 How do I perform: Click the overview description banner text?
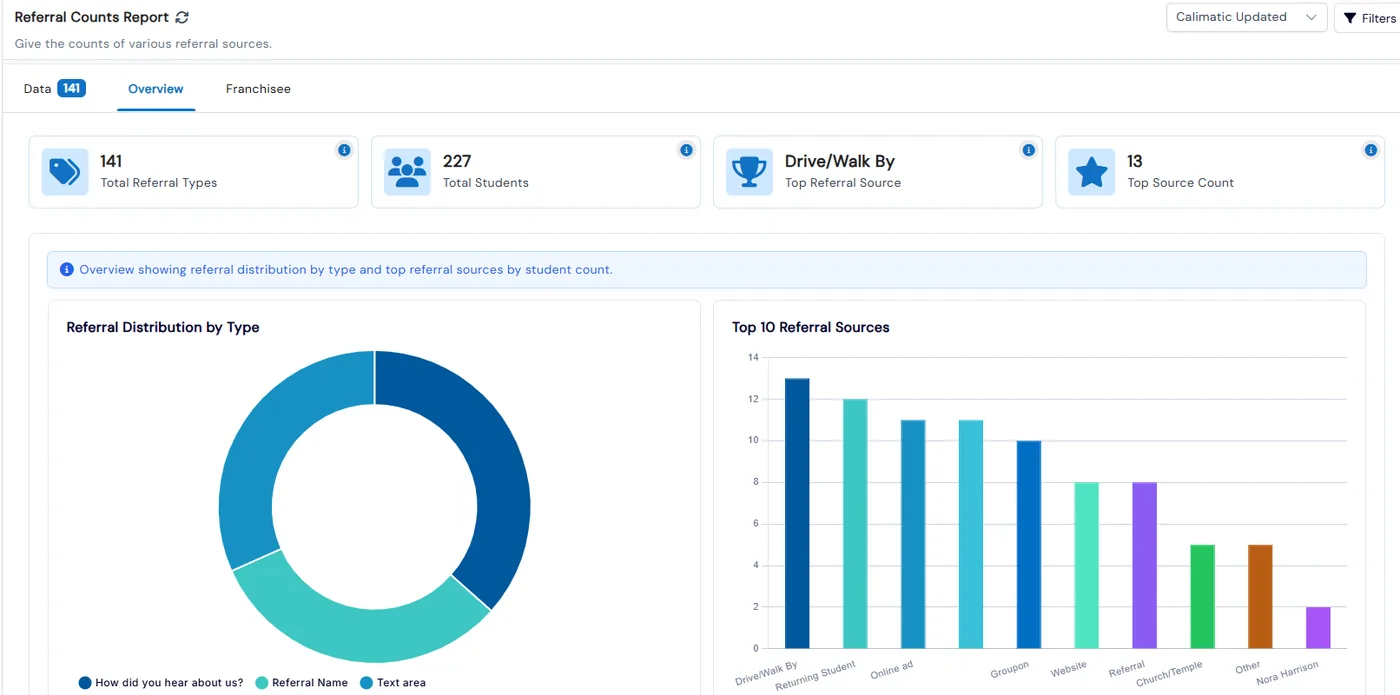coord(346,270)
